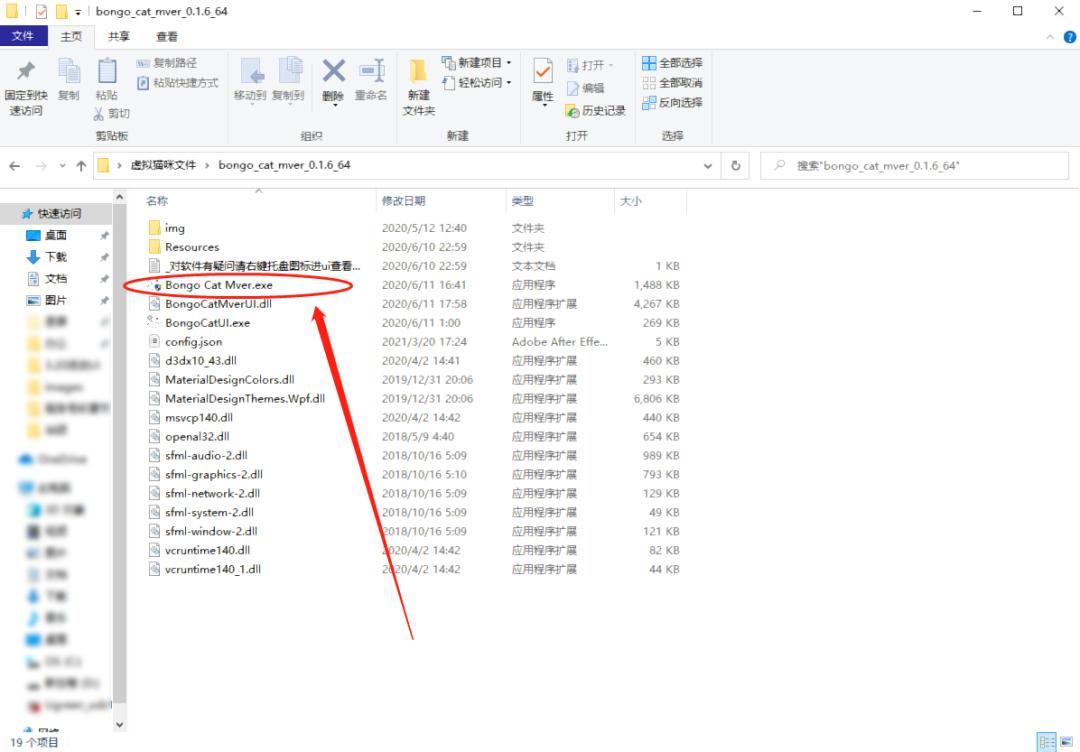Click the Move to icon

(250, 72)
